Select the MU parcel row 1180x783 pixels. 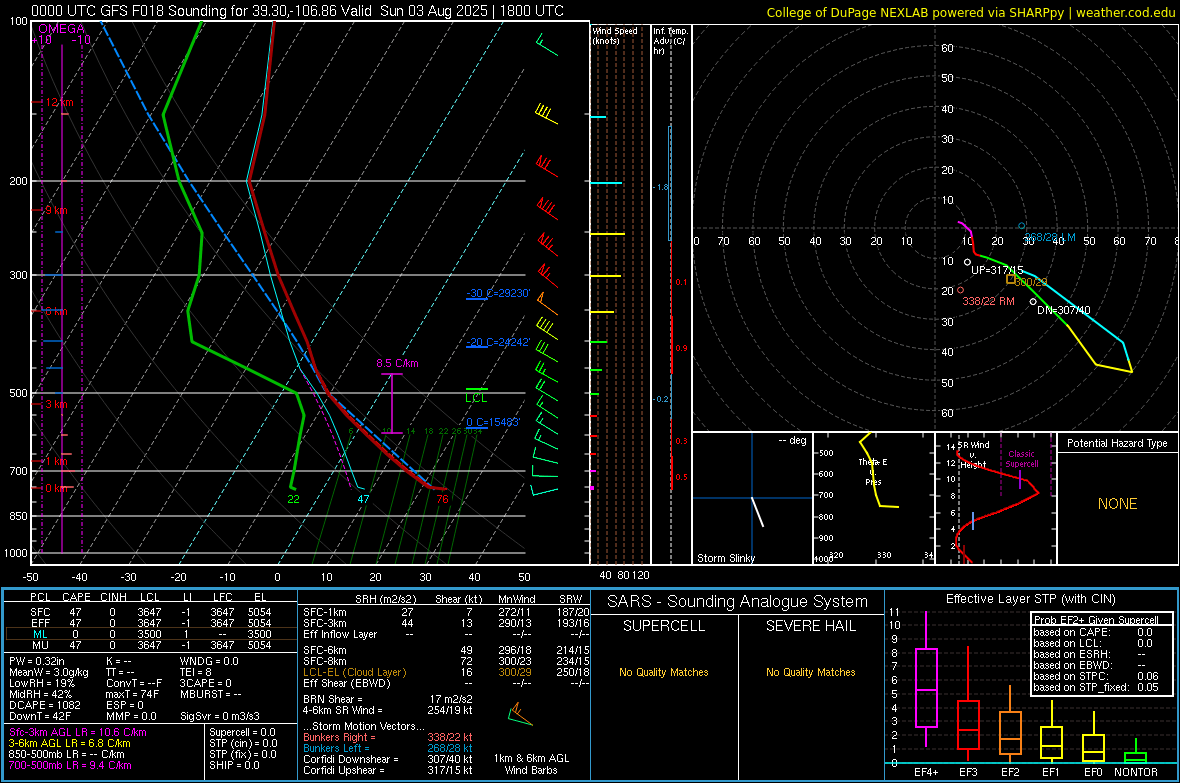click(x=149, y=644)
